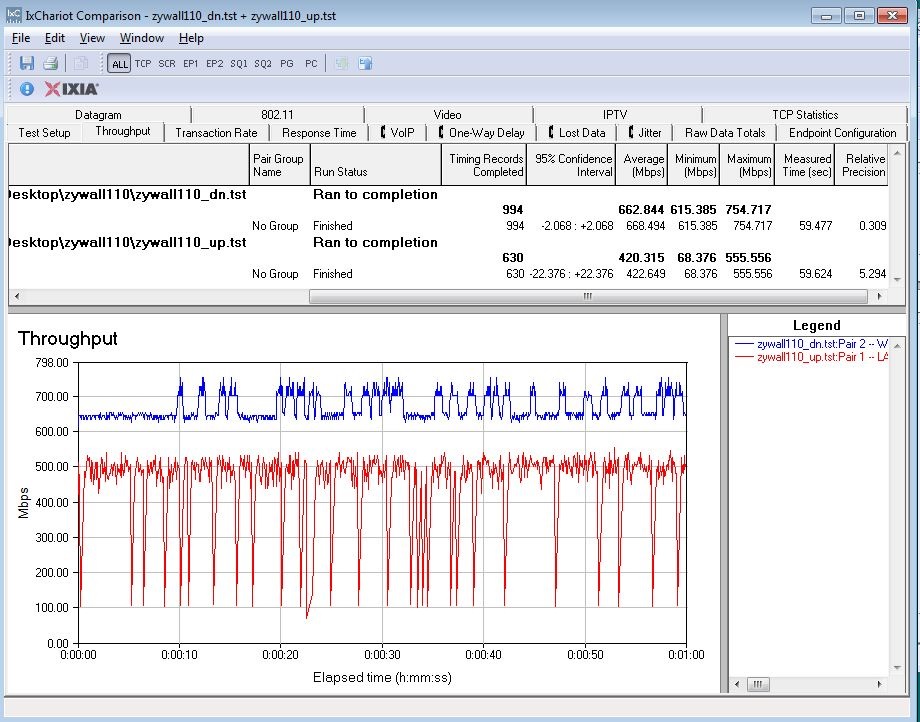Click the Relative Precision column header
Screen dimensions: 920x722
point(861,165)
